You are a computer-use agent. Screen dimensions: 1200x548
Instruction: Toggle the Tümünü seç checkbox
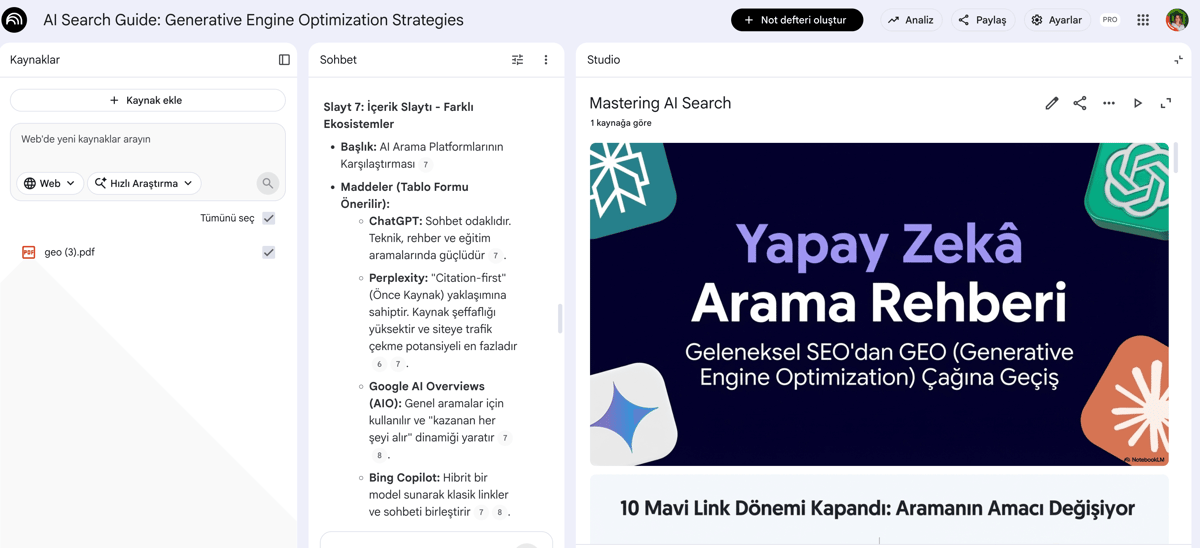pos(269,218)
